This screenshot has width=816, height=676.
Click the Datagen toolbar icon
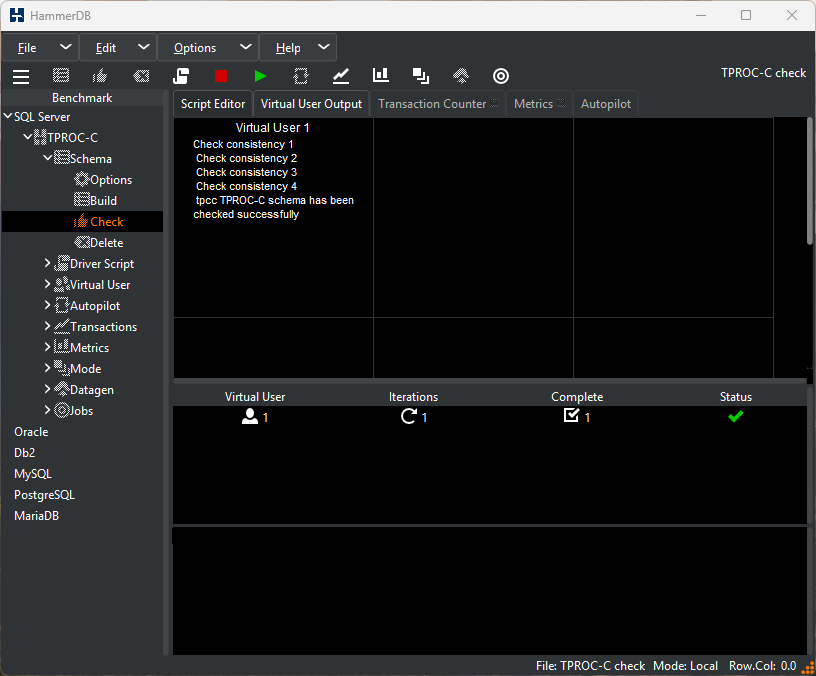pyautogui.click(x=461, y=76)
